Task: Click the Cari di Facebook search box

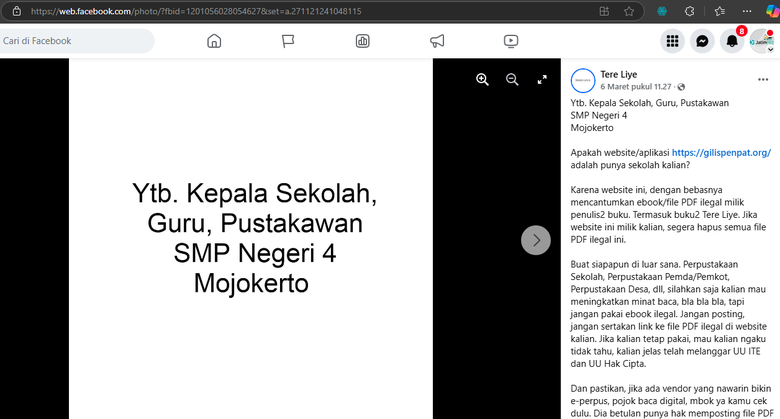Action: click(80, 41)
